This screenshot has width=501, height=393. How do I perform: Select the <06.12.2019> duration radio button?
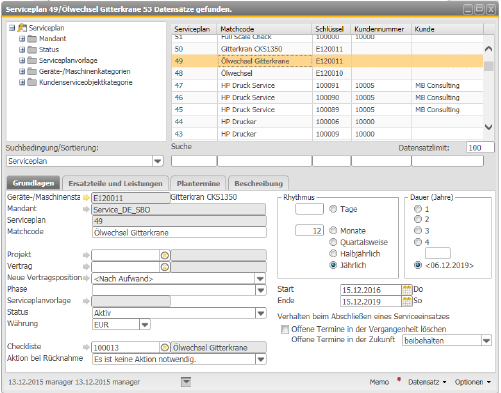[x=418, y=265]
